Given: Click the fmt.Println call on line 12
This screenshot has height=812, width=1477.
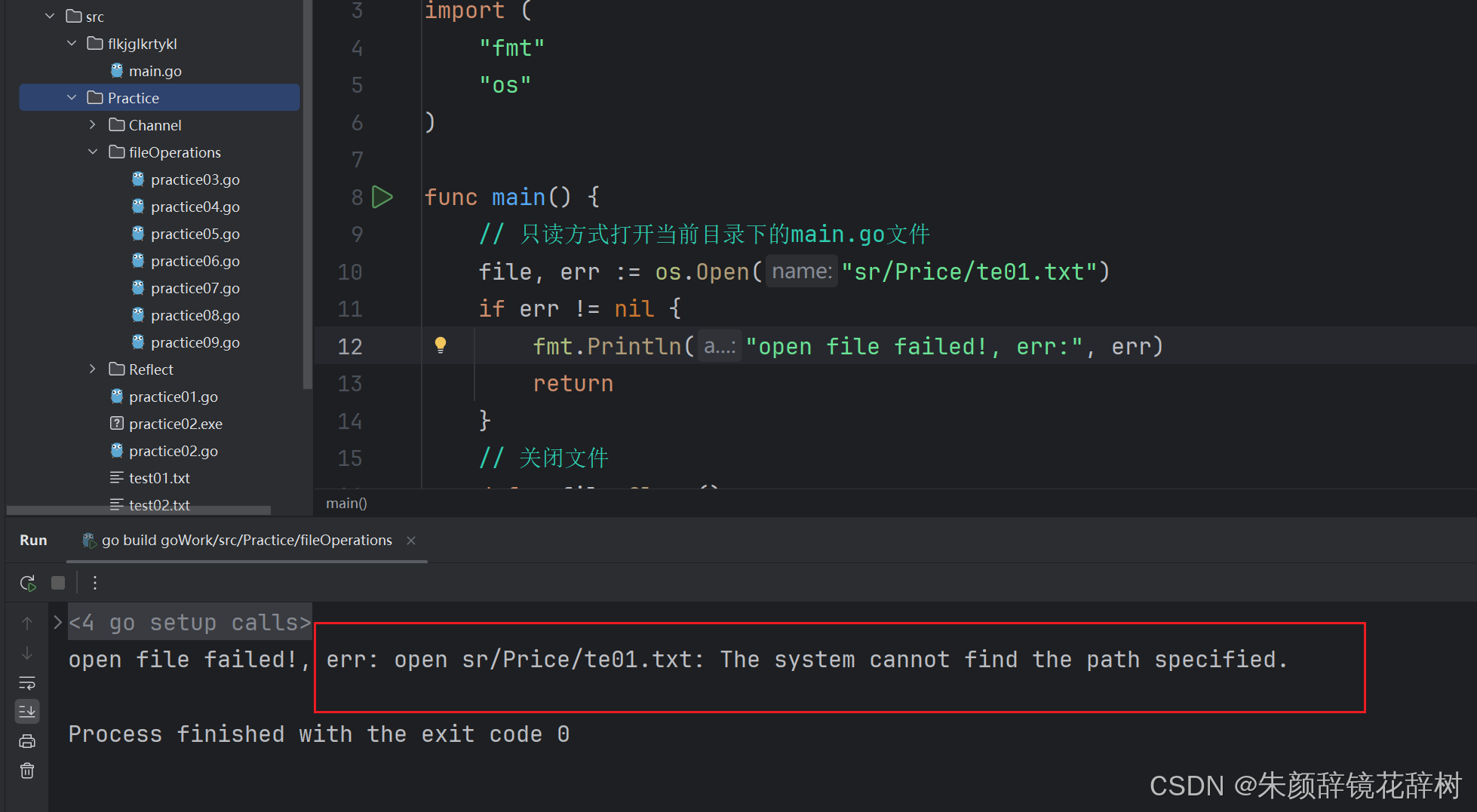Looking at the screenshot, I should pyautogui.click(x=848, y=346).
